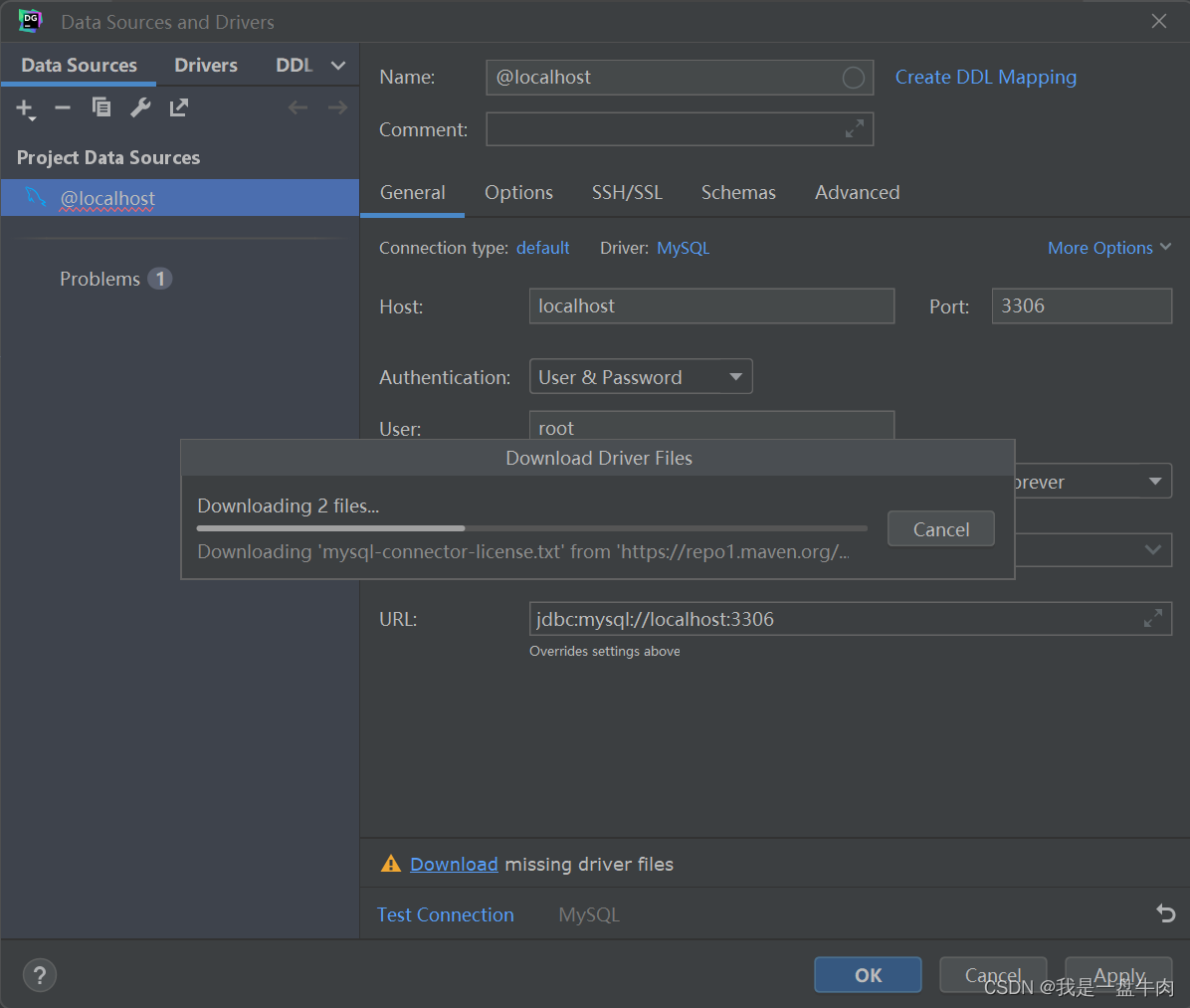Image resolution: width=1190 pixels, height=1008 pixels.
Task: Remove selected data source with minus icon
Action: pos(63,107)
